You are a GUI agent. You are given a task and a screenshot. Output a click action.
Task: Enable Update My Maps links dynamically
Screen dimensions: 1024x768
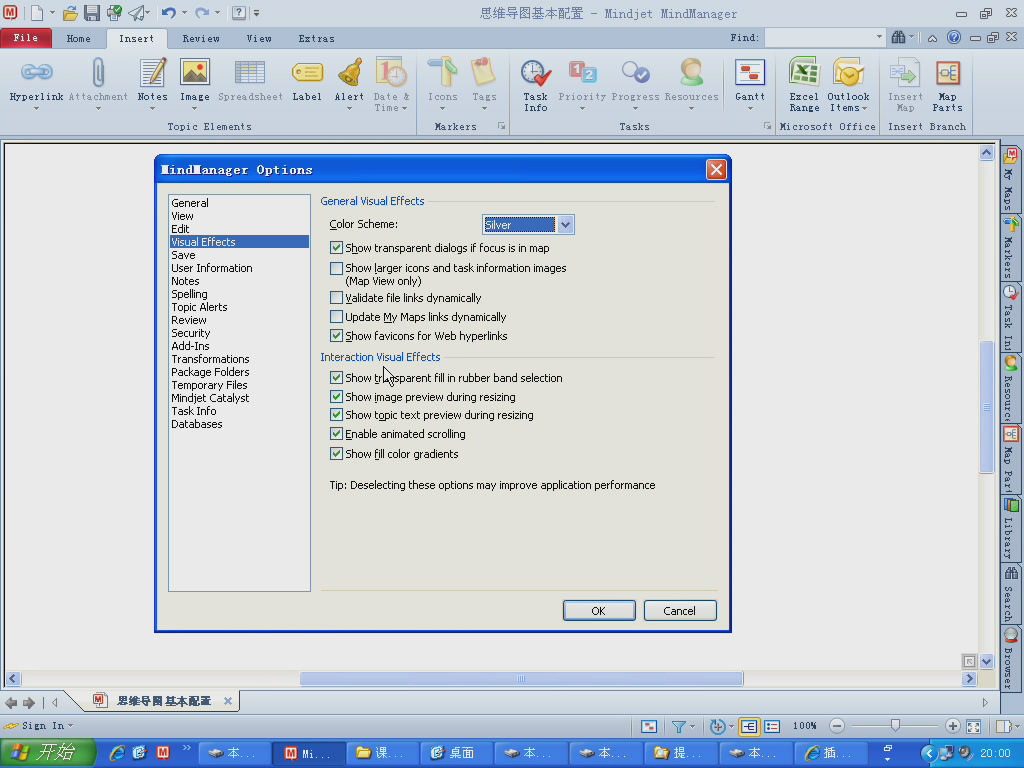click(x=336, y=317)
